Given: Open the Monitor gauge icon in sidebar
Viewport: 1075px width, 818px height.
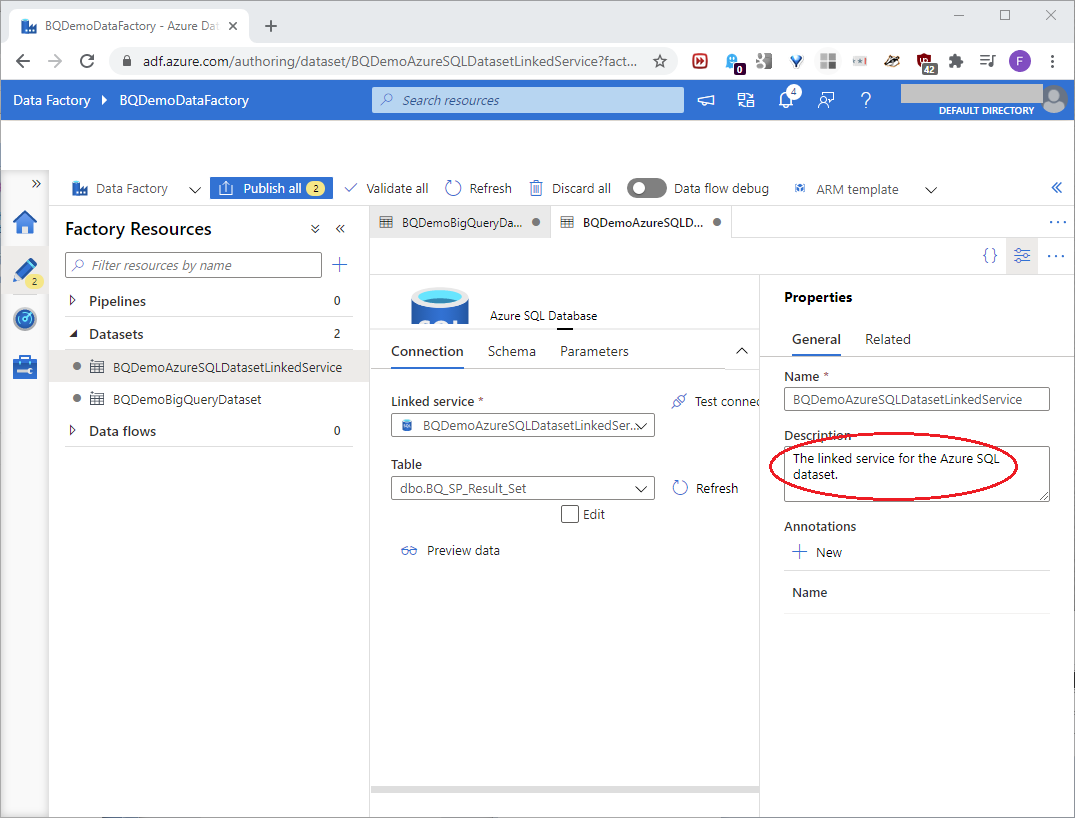Looking at the screenshot, I should 24,319.
